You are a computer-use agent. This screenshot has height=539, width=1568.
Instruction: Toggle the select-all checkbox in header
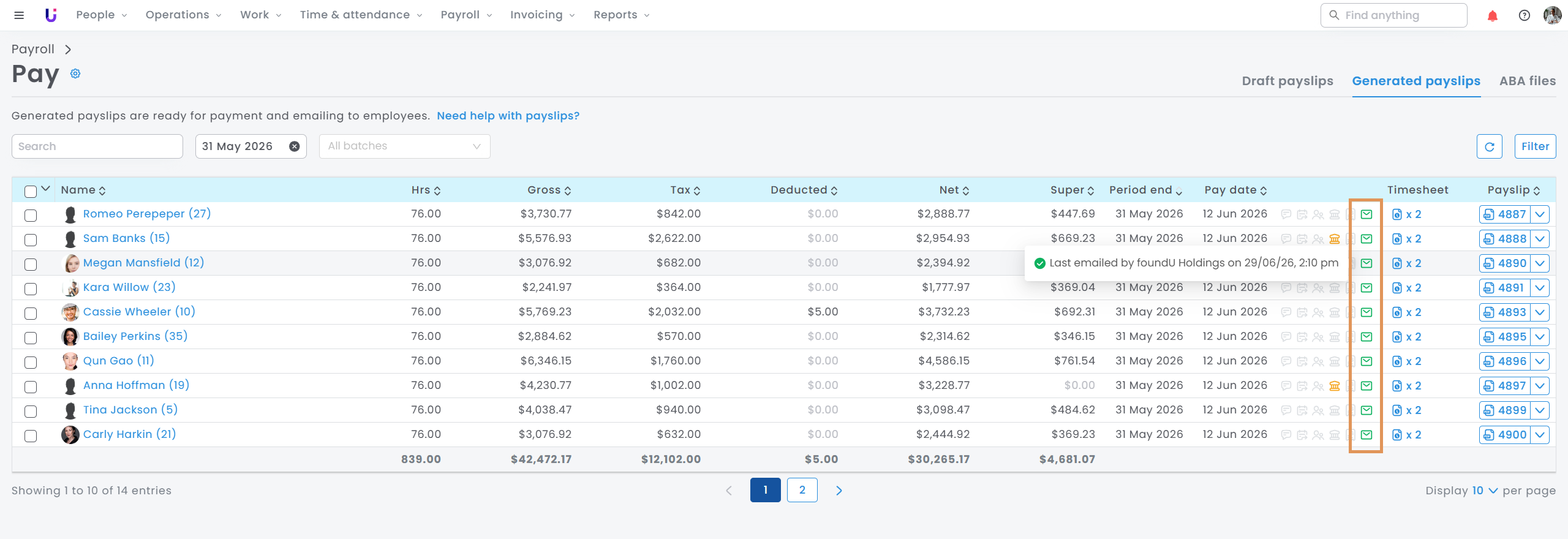pos(31,191)
